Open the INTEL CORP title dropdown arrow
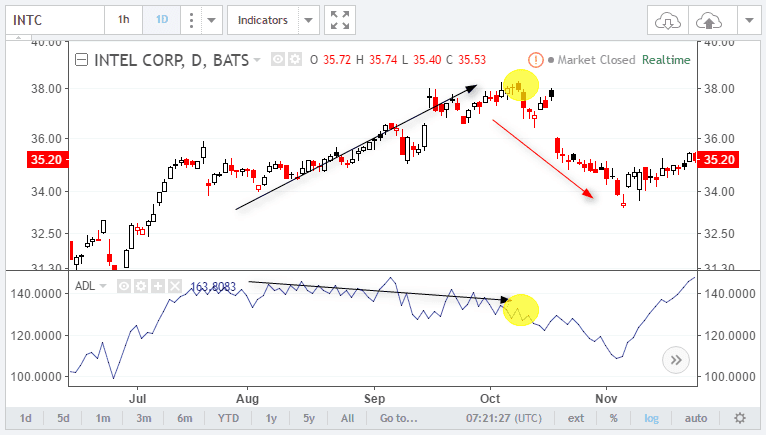 tap(257, 60)
